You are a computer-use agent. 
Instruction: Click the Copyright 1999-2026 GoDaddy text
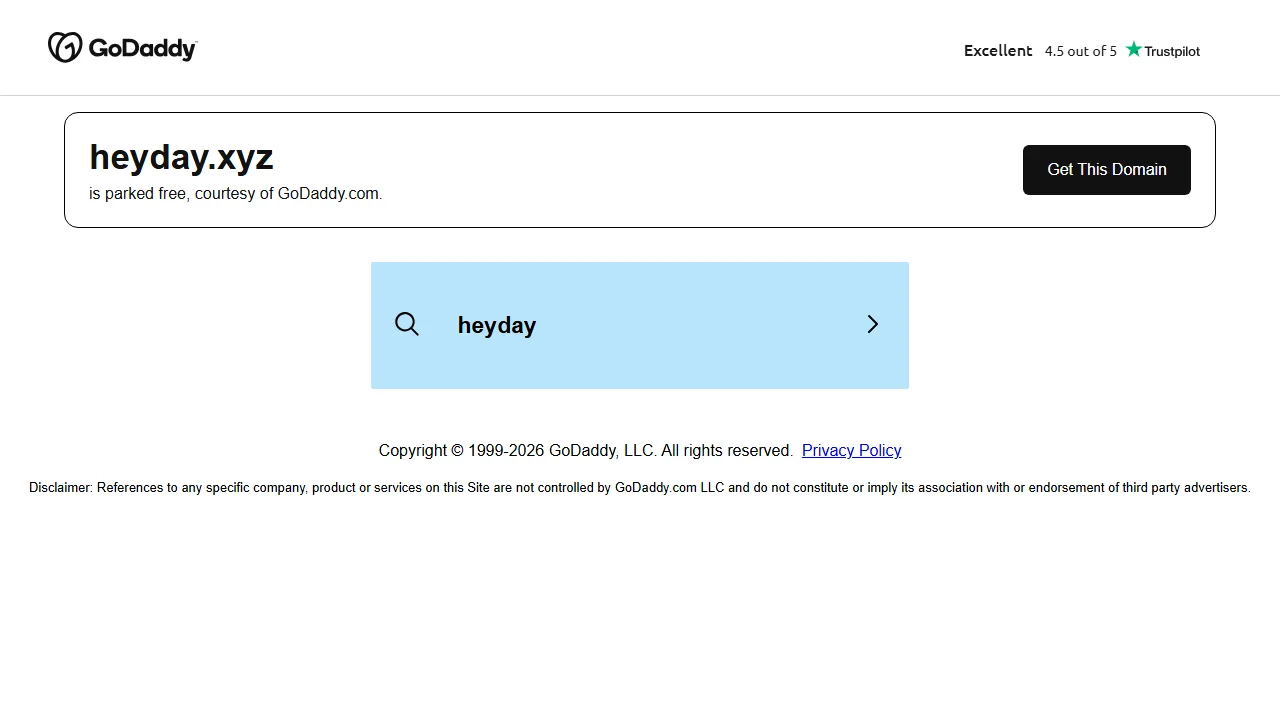(x=586, y=451)
